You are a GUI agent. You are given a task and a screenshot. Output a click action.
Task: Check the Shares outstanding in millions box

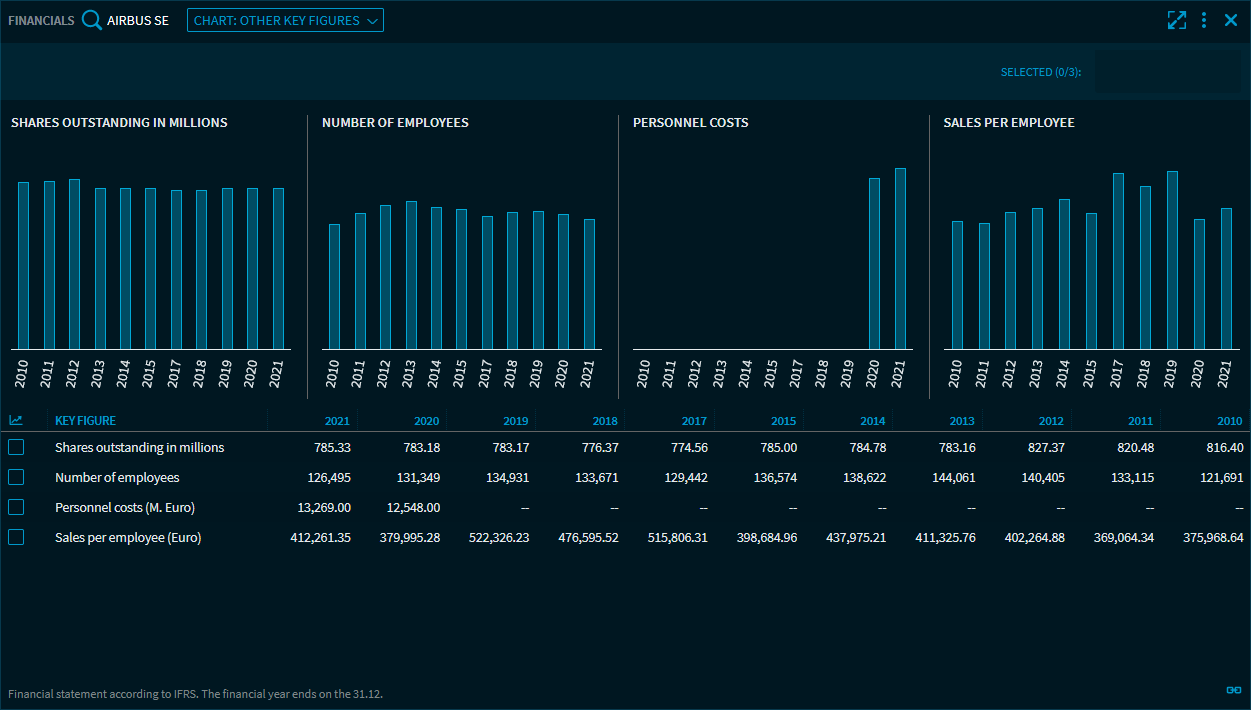pyautogui.click(x=16, y=447)
